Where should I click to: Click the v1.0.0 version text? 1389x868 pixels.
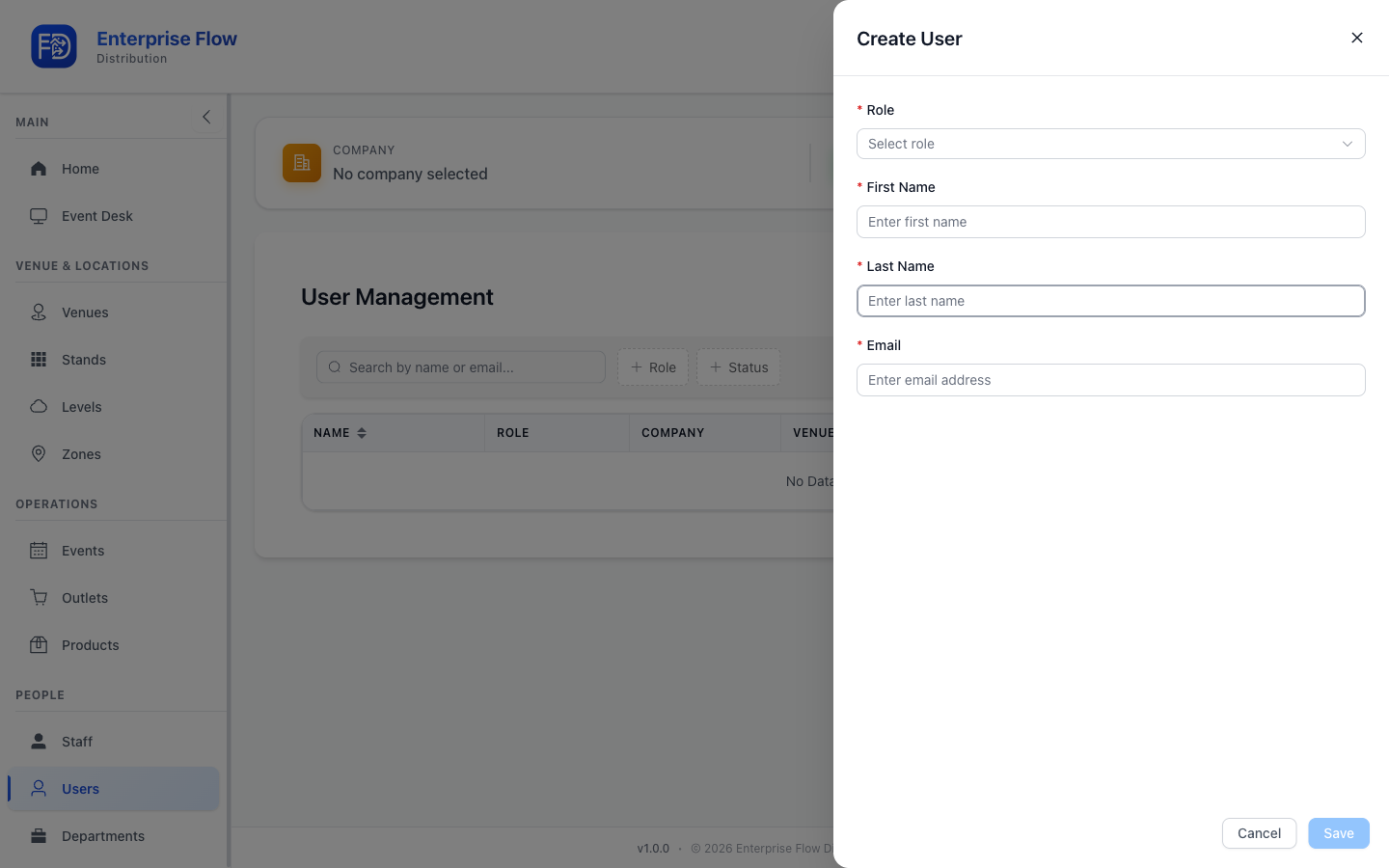[x=653, y=849]
